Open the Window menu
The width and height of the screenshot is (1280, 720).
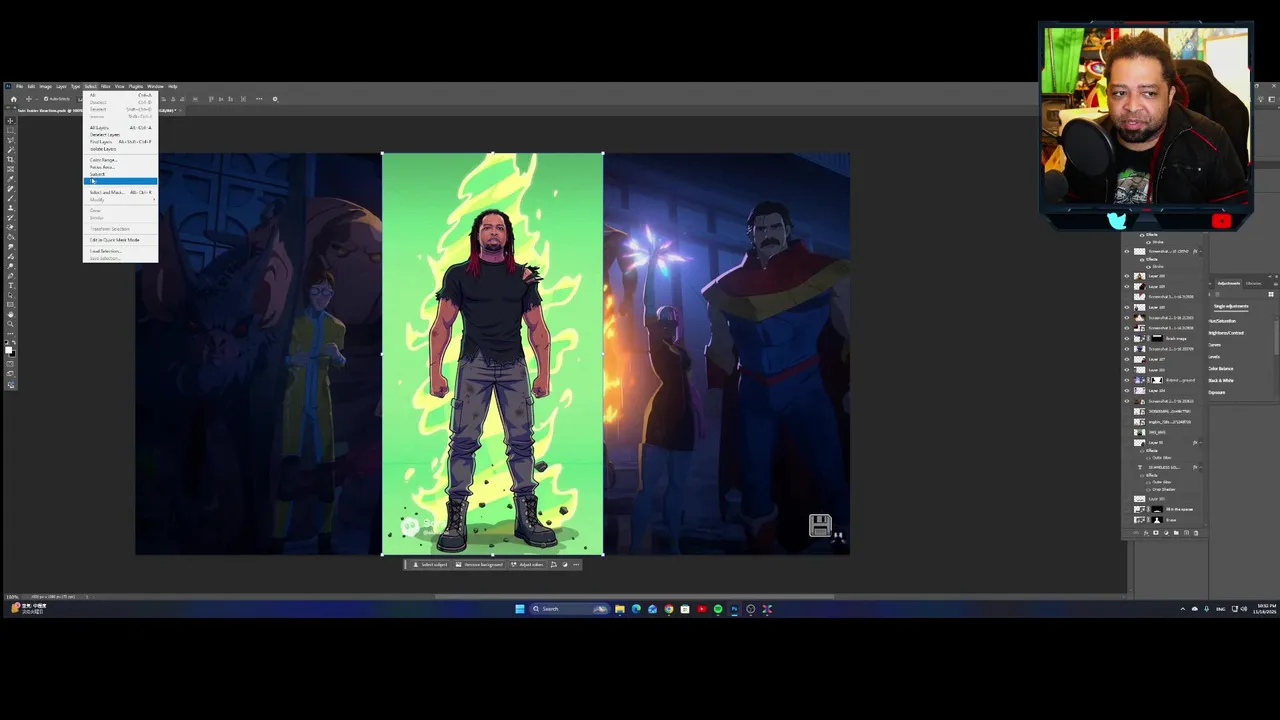coord(155,86)
